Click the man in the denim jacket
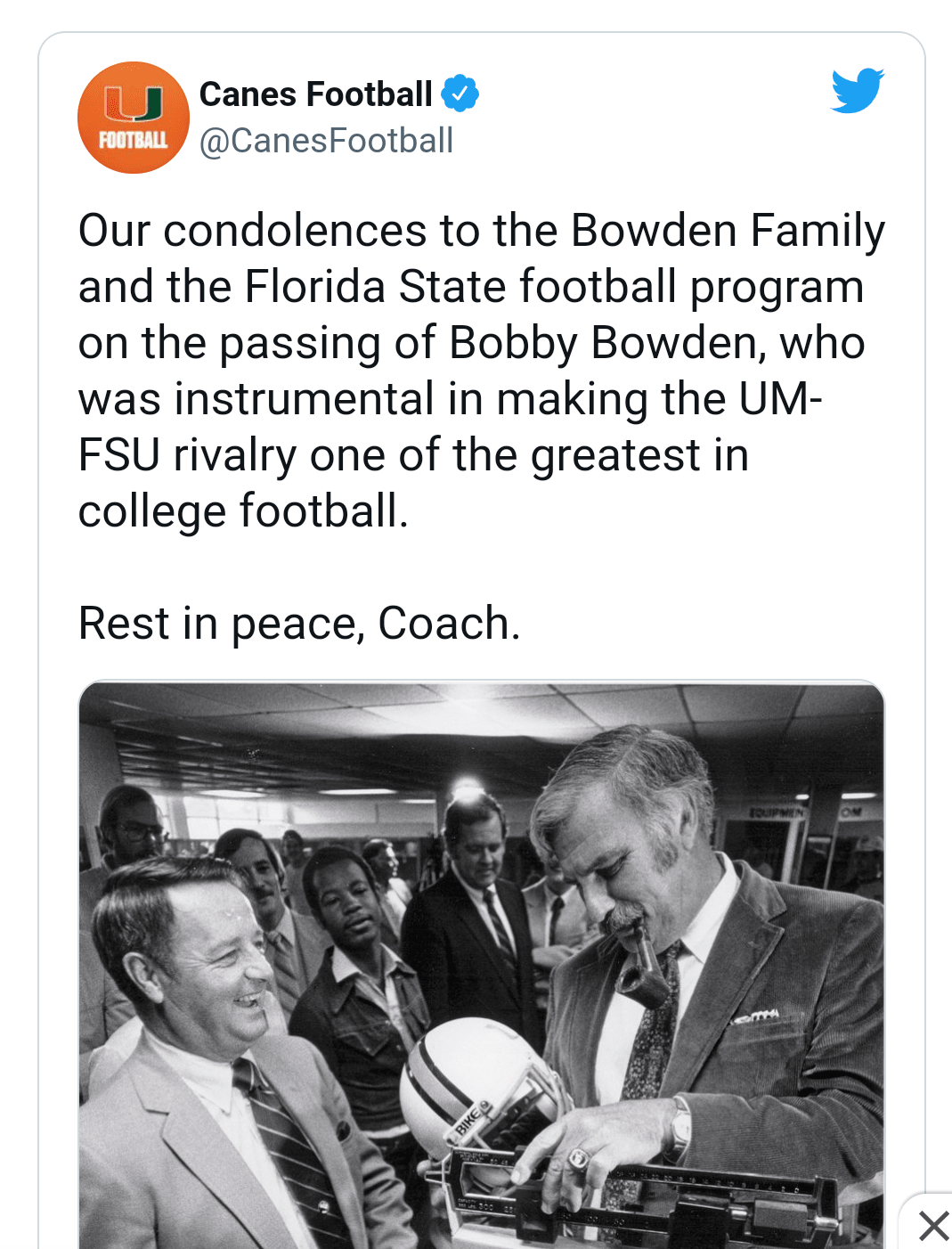This screenshot has width=952, height=1249. (x=356, y=962)
